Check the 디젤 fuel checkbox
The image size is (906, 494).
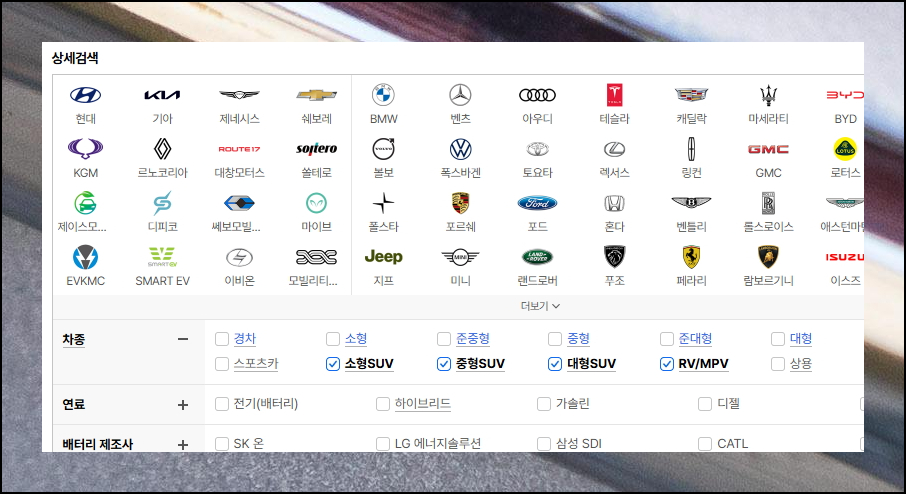pos(705,404)
